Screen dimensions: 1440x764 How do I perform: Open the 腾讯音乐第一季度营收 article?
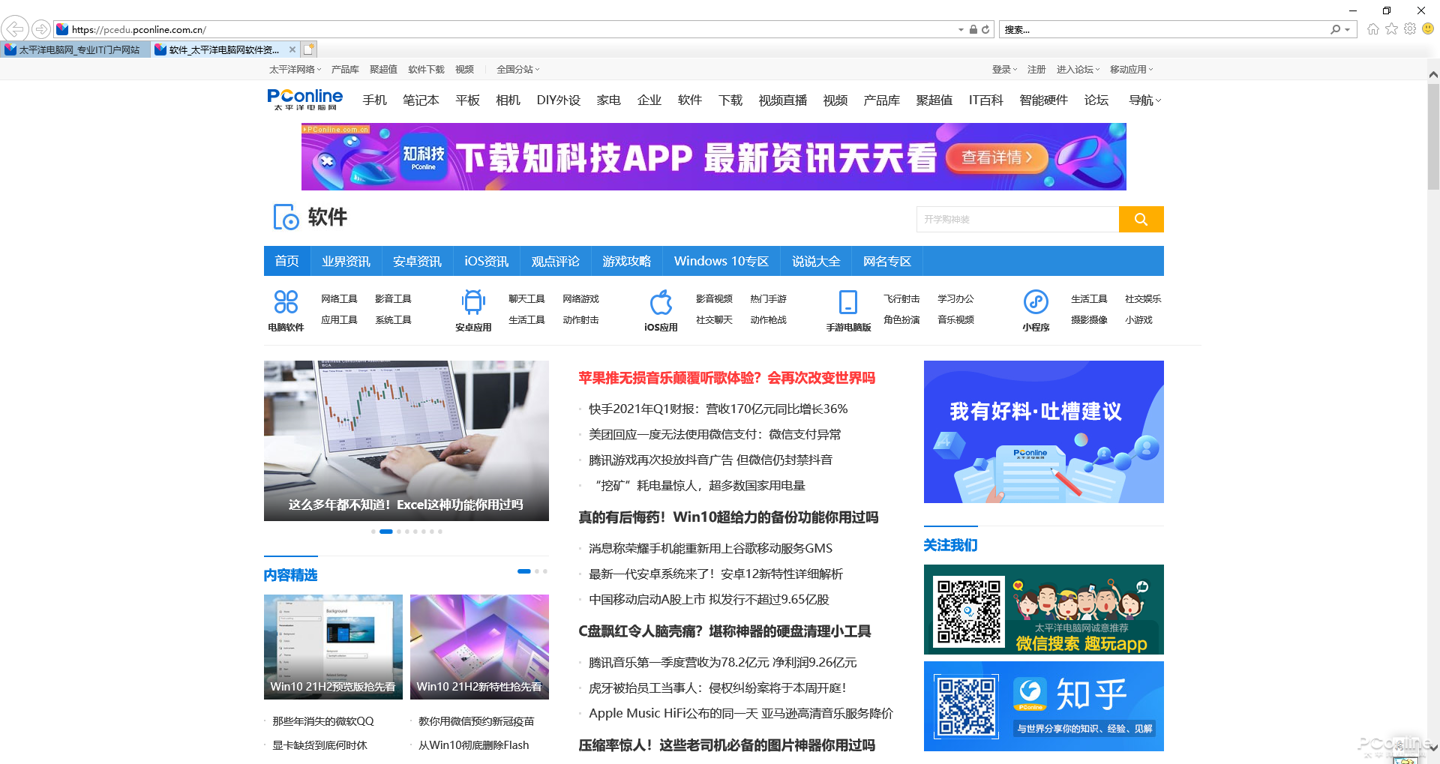pos(723,662)
